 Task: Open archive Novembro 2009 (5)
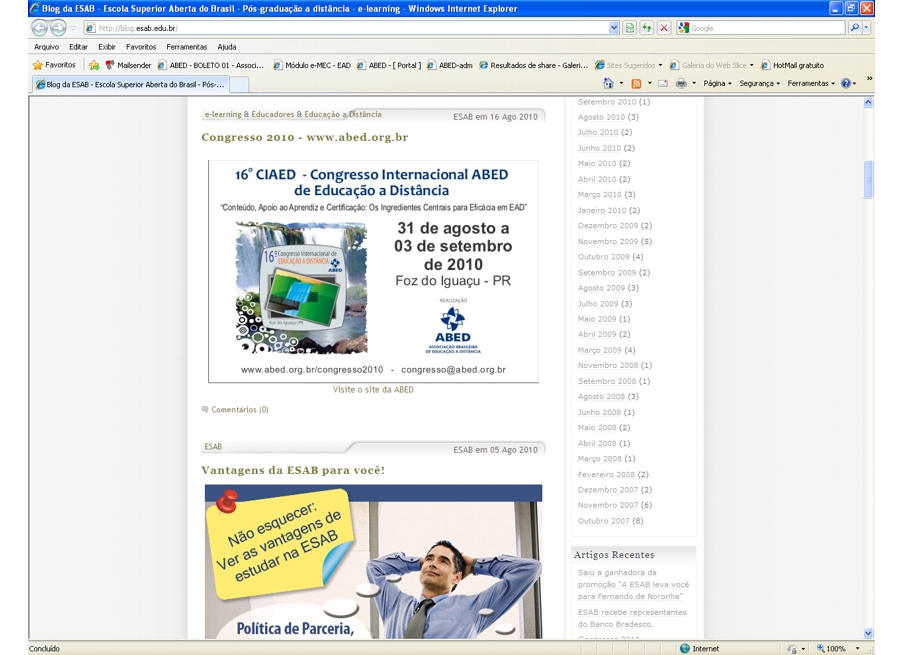point(615,241)
